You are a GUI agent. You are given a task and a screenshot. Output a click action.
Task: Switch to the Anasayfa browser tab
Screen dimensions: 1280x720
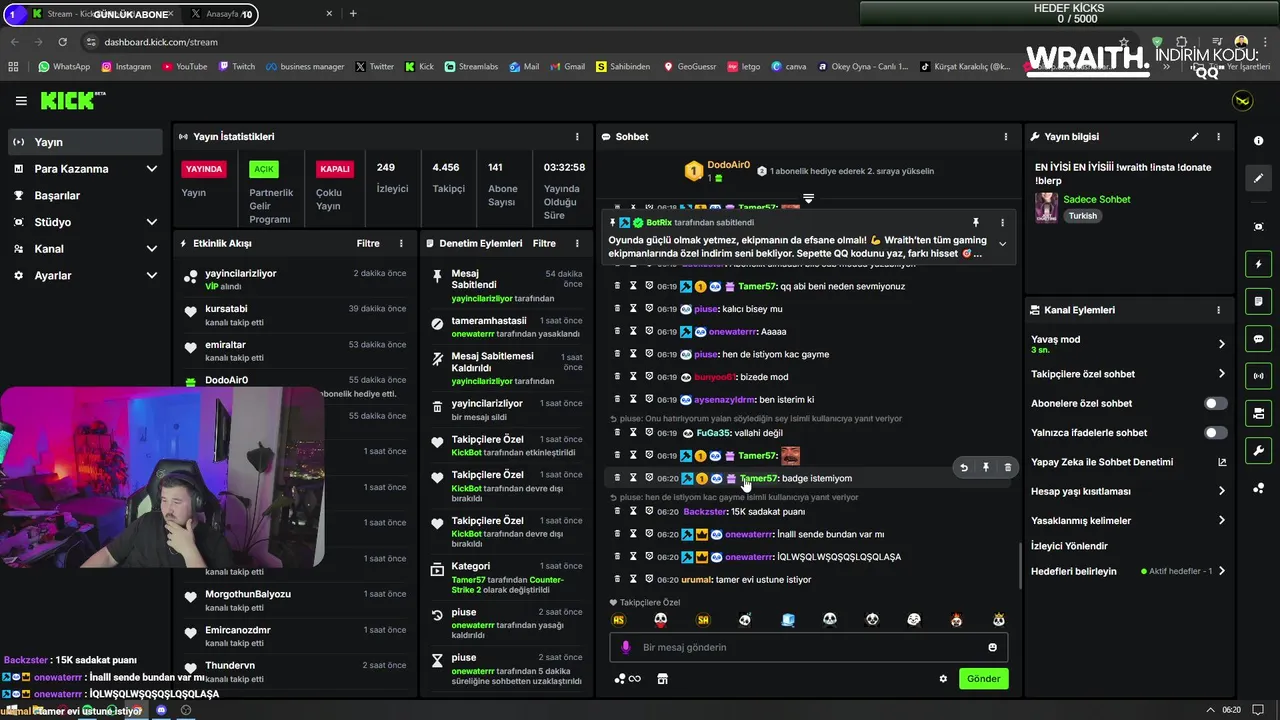(x=220, y=14)
